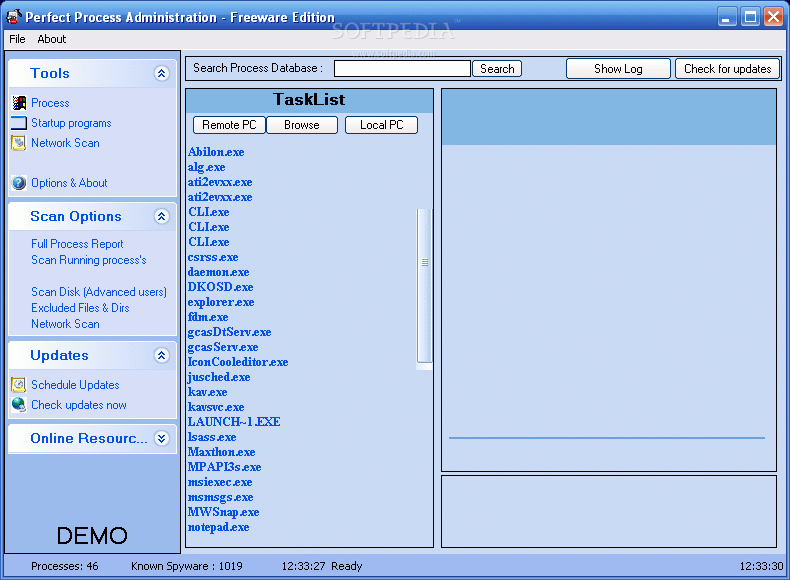This screenshot has height=580, width=790.
Task: Select jusched.exe in the task list
Action: pyautogui.click(x=219, y=377)
